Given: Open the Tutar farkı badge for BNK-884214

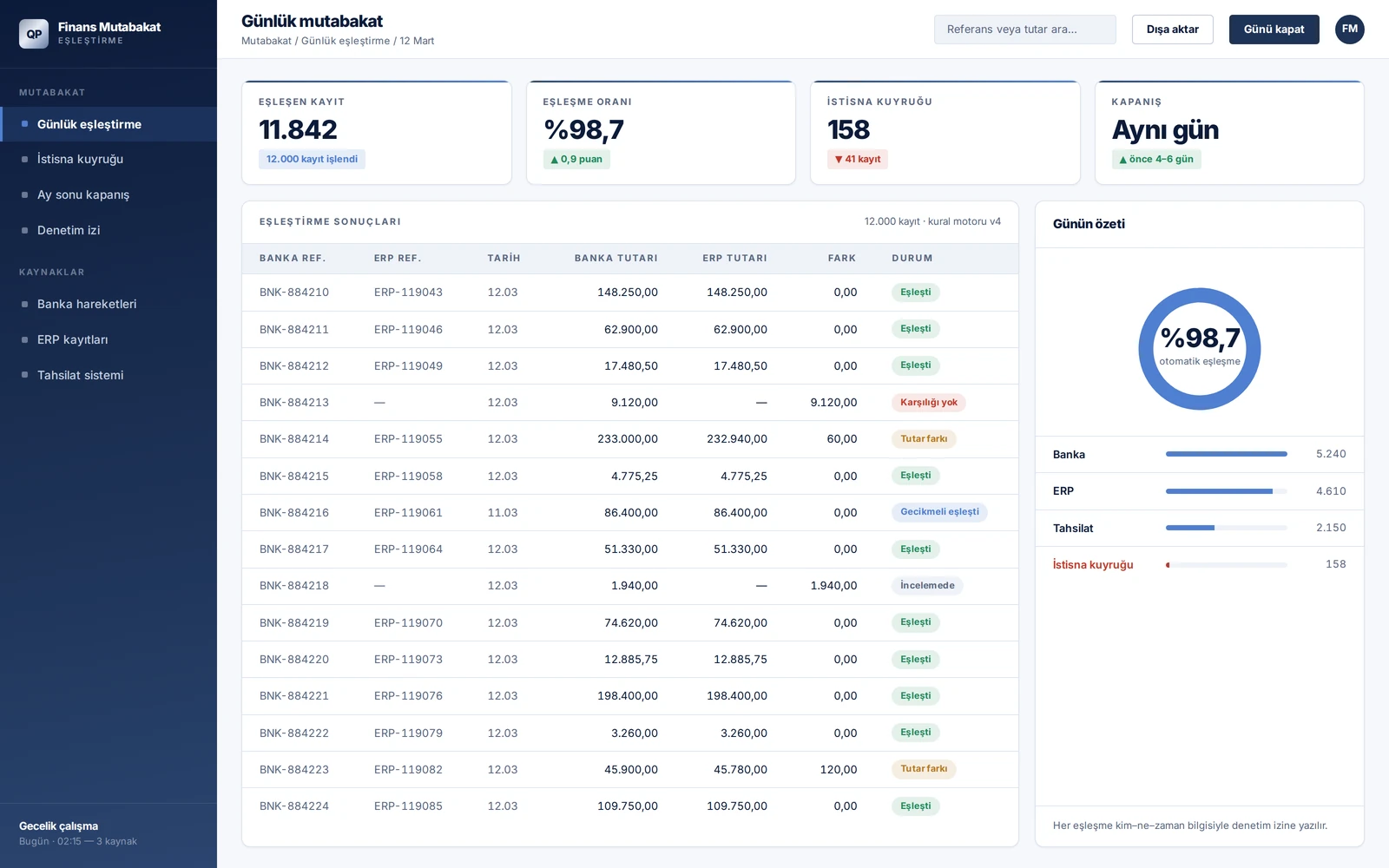Looking at the screenshot, I should (924, 439).
